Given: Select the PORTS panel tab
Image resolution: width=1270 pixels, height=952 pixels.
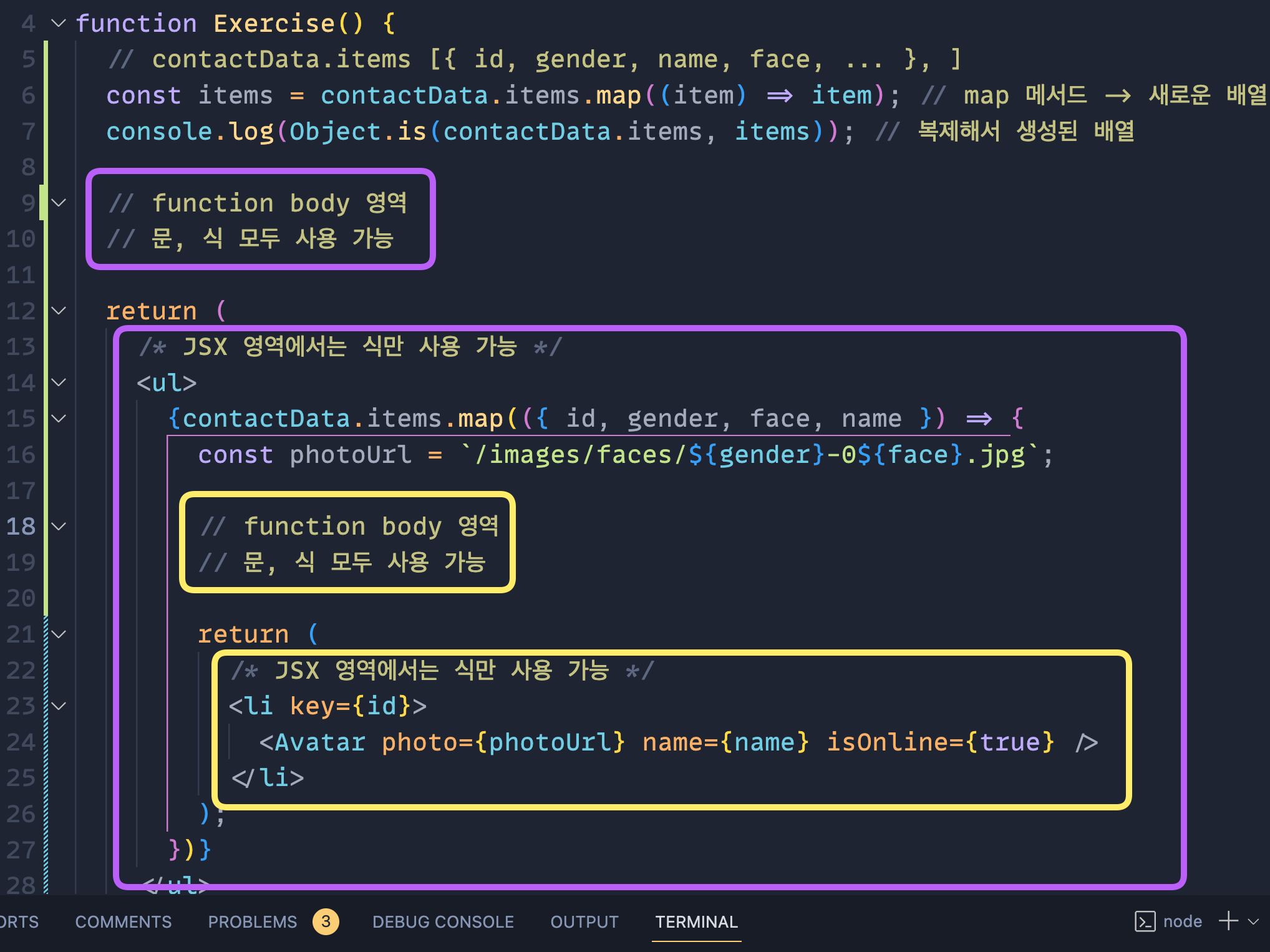Looking at the screenshot, I should [19, 921].
